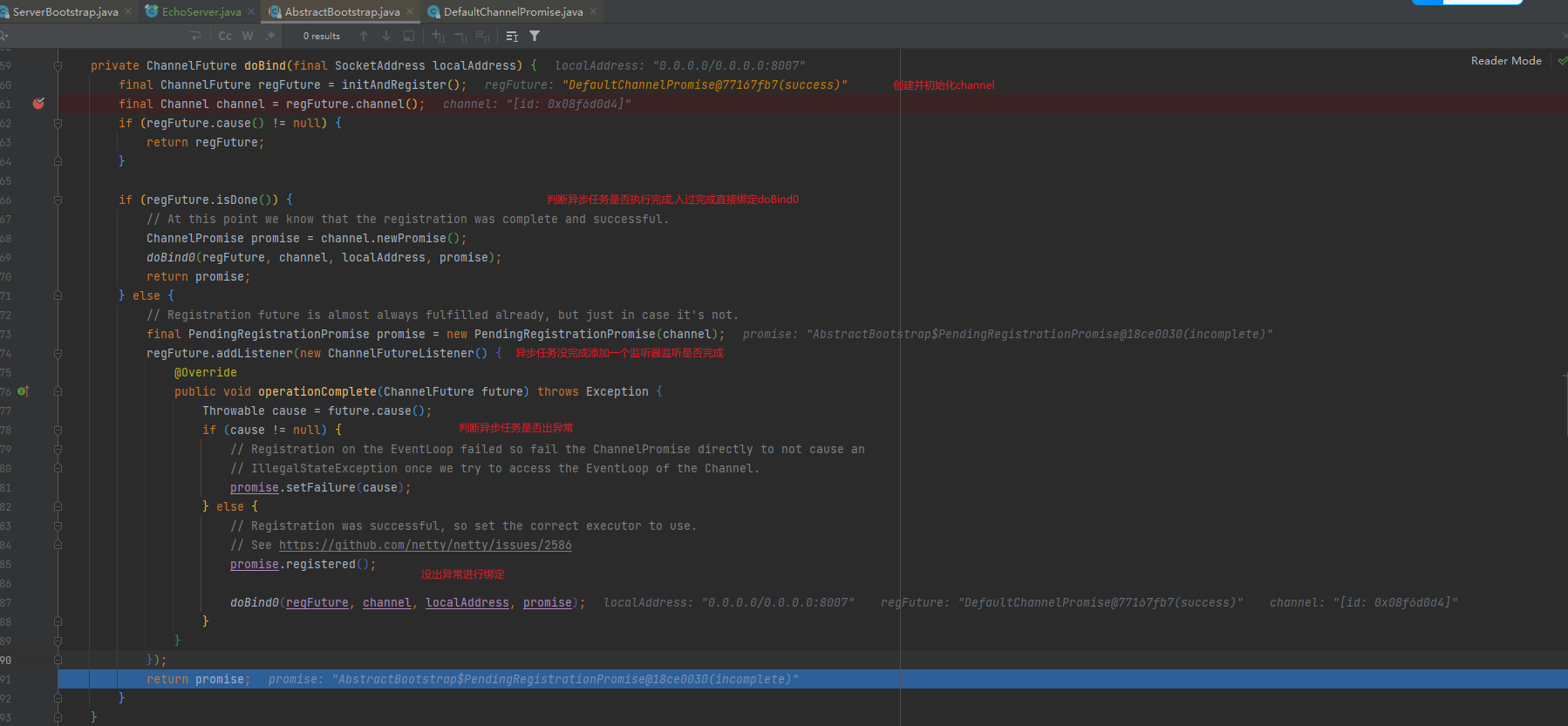Click the localAddress inline hint on line 59
The height and width of the screenshot is (726, 1568).
coord(680,65)
